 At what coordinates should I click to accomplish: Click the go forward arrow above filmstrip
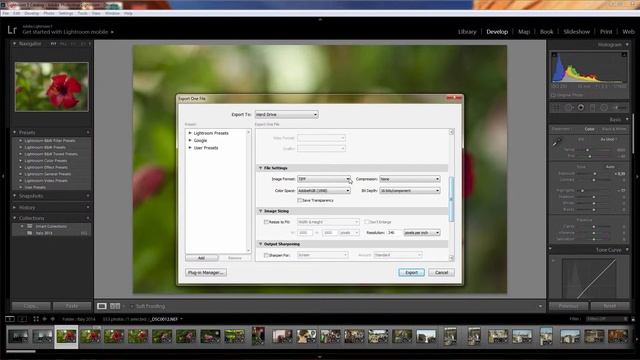pos(52,319)
